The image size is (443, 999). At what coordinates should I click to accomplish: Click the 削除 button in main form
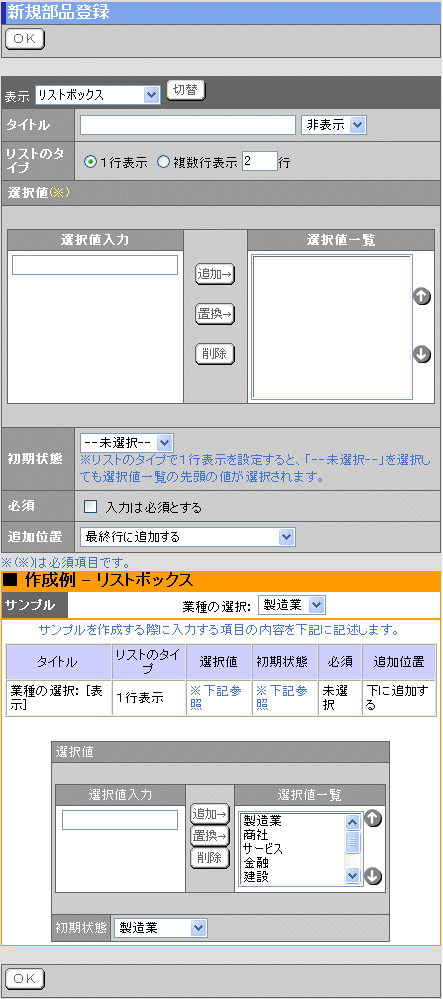(215, 354)
